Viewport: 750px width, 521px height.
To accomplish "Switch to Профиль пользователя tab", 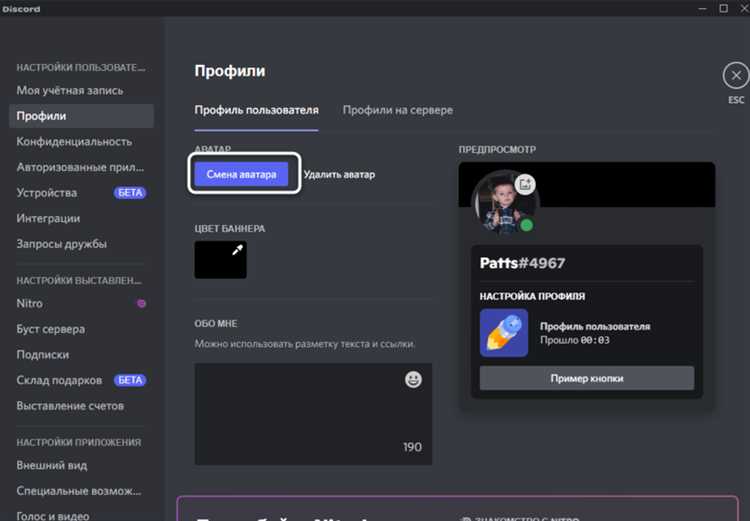I will (x=256, y=110).
